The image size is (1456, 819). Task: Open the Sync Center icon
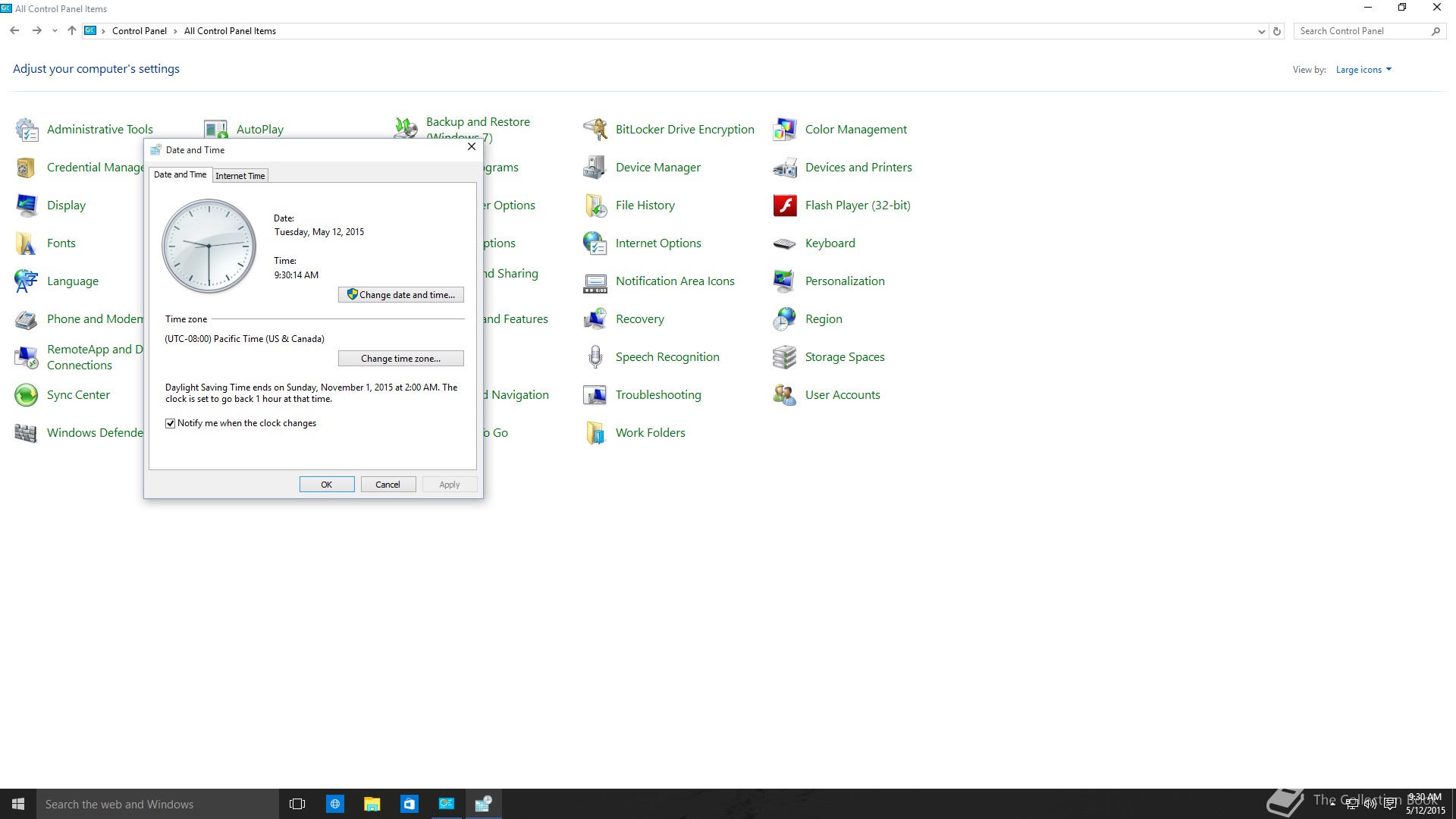coord(27,395)
